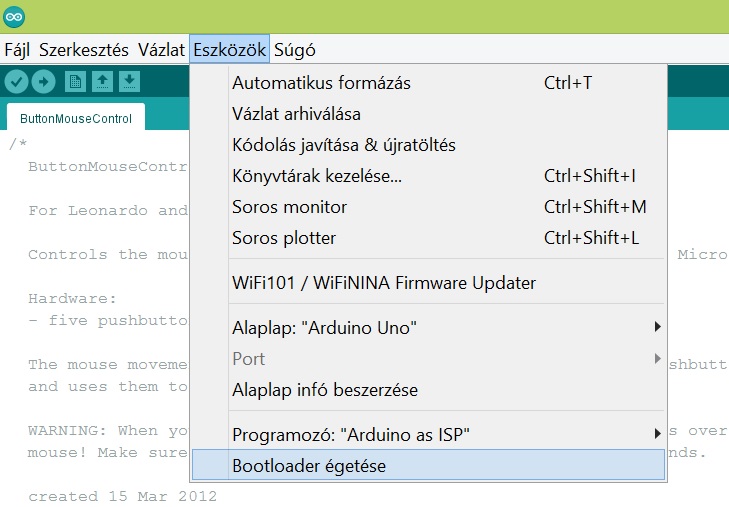
Task: Click the "Controls the mou" comment line
Action: [108, 255]
